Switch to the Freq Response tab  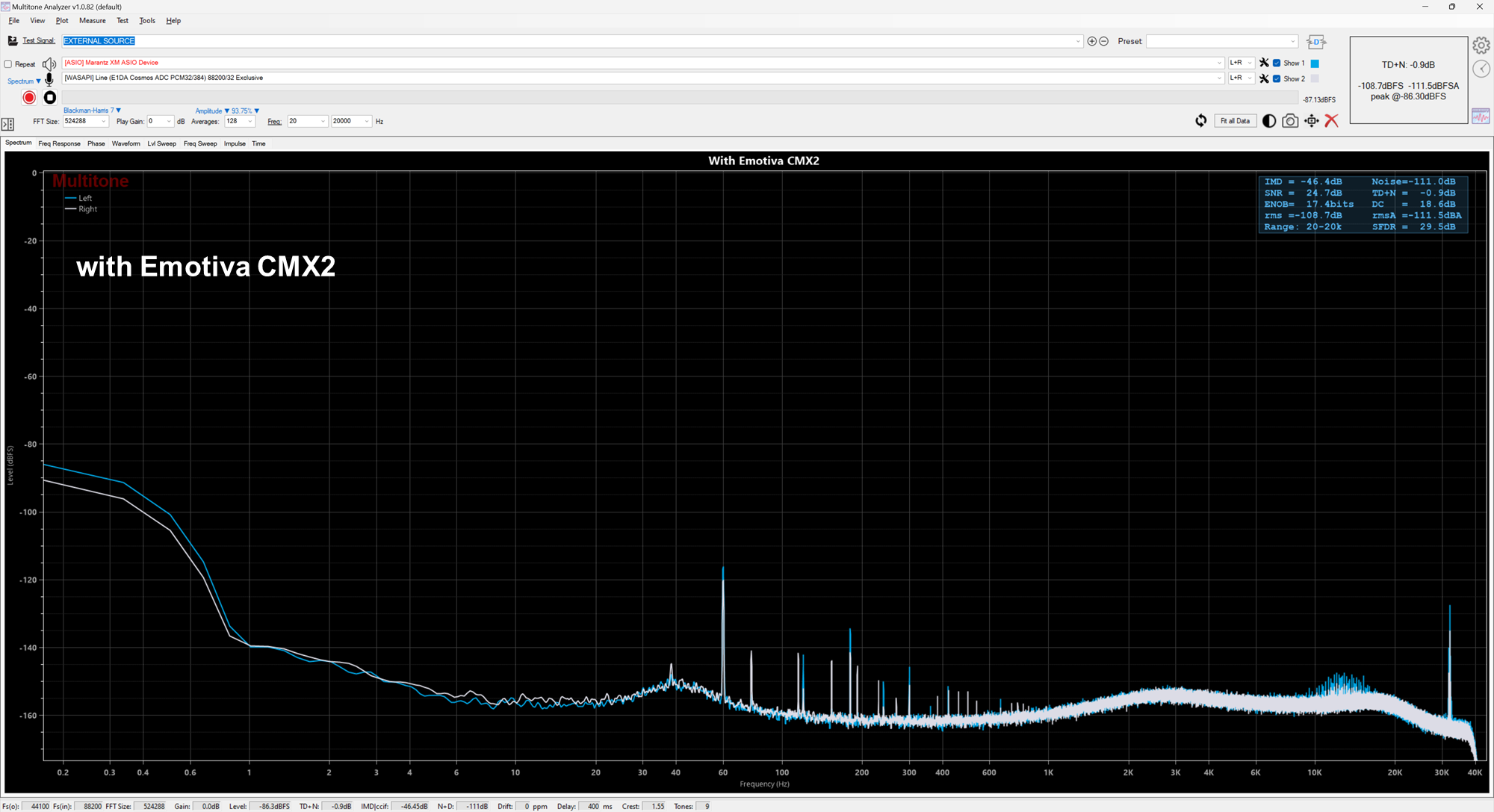59,143
